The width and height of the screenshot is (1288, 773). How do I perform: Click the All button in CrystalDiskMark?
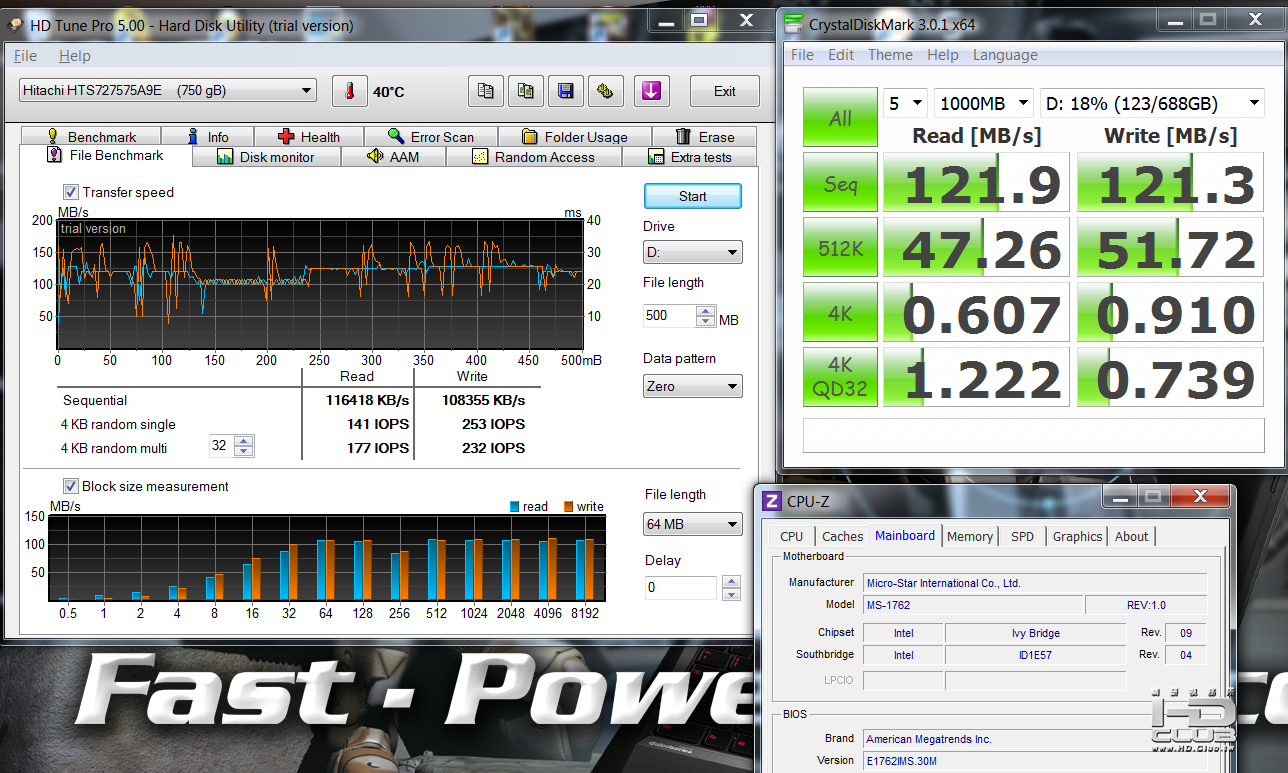840,118
